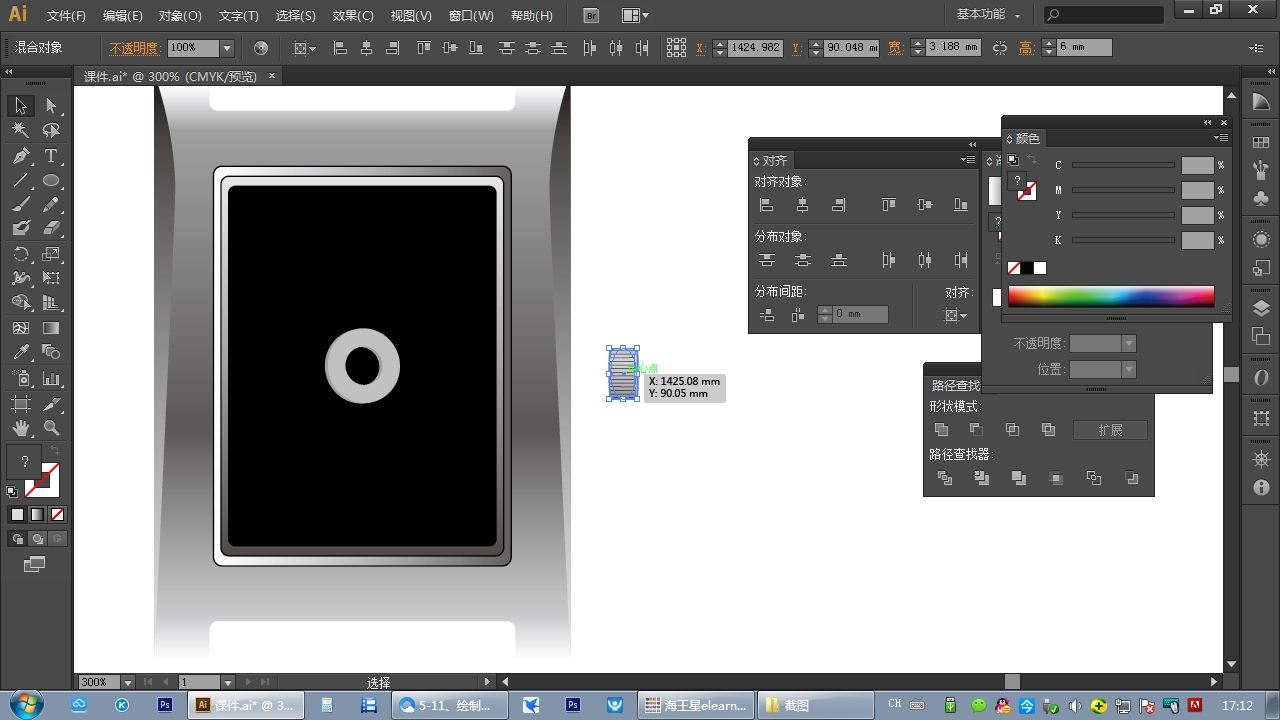This screenshot has height=720, width=1280.
Task: Click recolor artwork wheel icon in control bar
Action: 261,48
